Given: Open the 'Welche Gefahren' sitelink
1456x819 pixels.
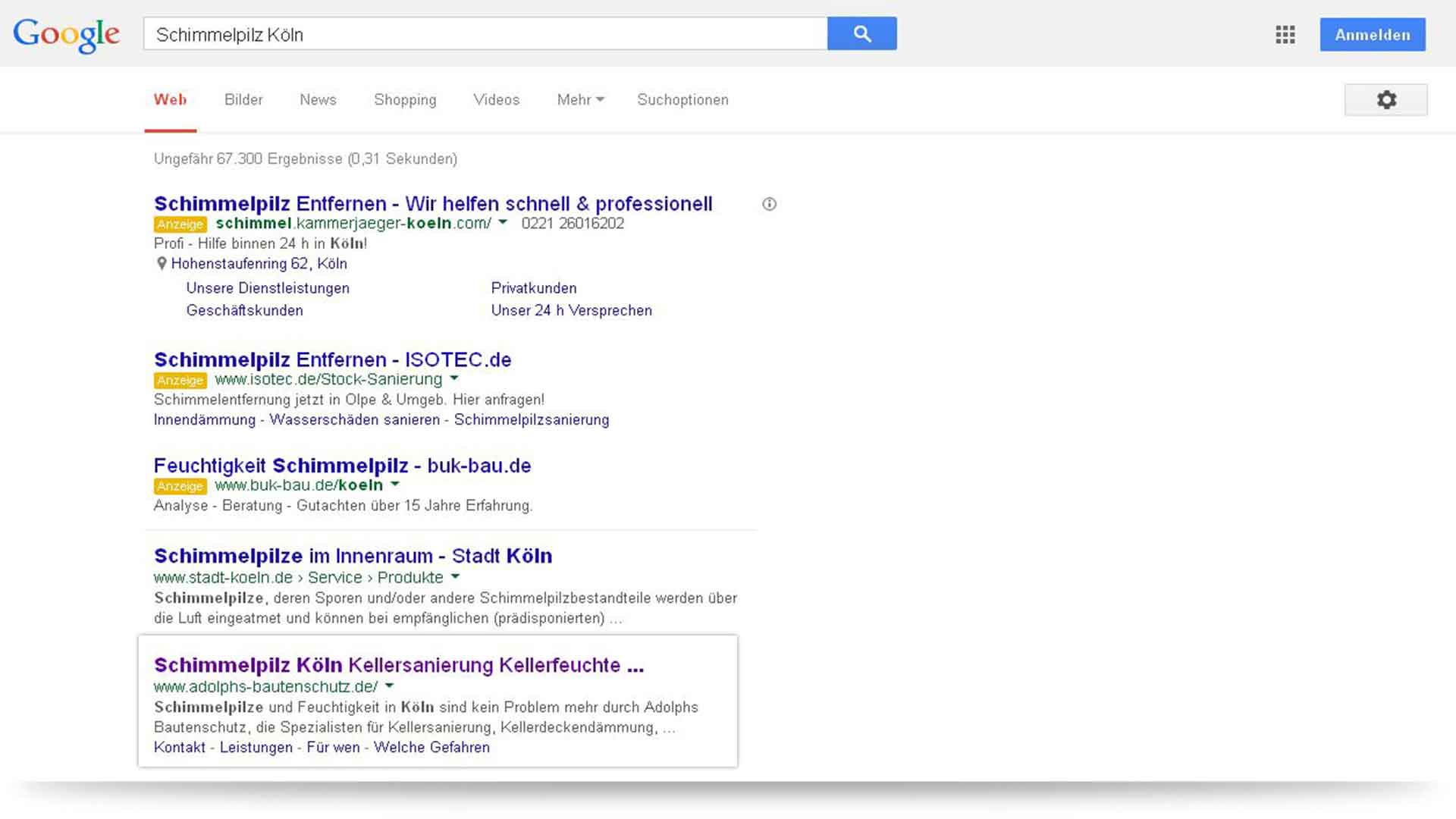Looking at the screenshot, I should point(431,748).
